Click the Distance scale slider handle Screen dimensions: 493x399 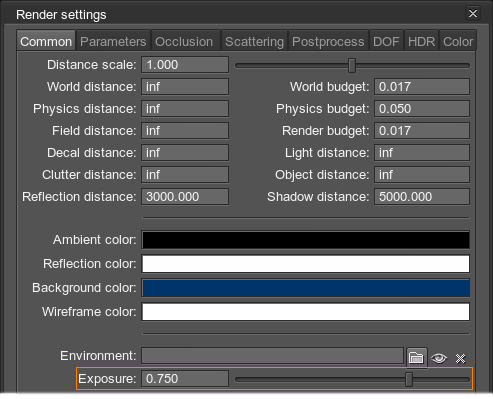pos(352,65)
